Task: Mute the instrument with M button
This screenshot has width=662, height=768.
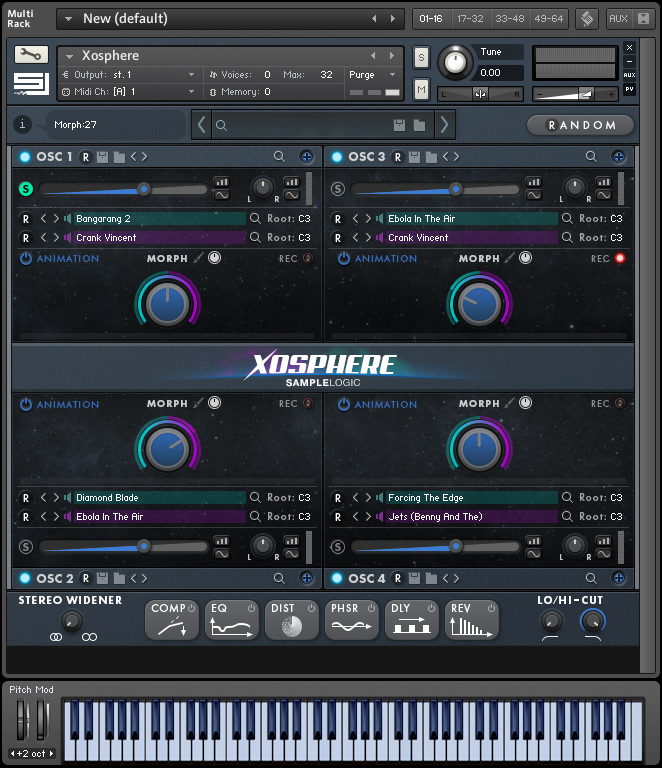Action: 421,89
